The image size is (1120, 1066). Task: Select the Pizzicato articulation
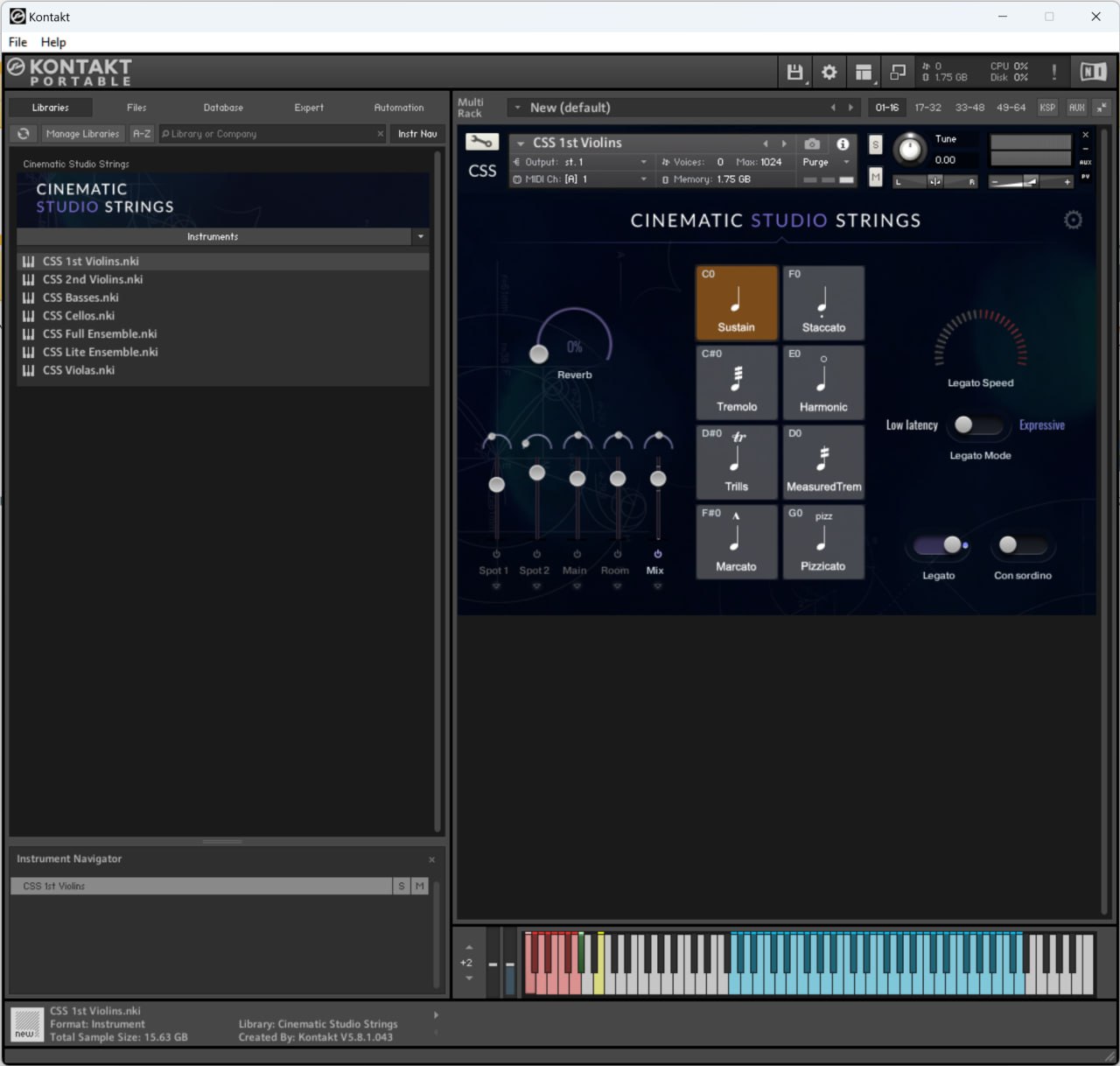(823, 542)
